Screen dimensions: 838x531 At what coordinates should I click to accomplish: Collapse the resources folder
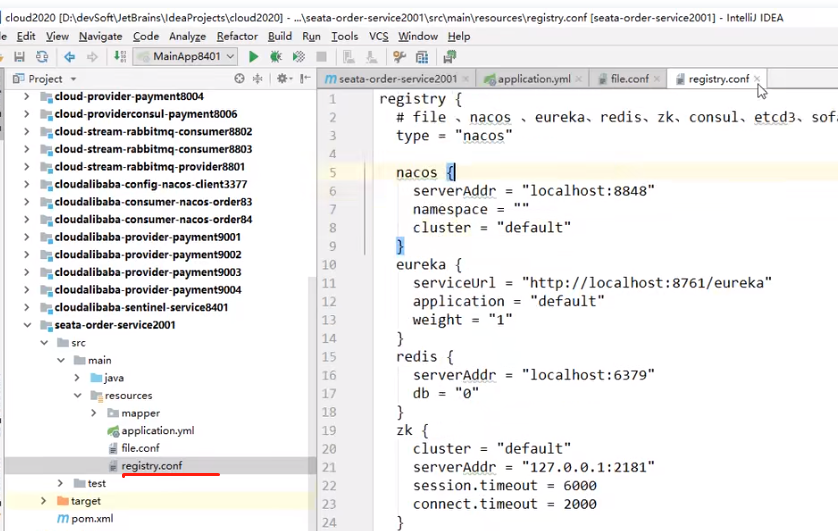click(x=77, y=395)
